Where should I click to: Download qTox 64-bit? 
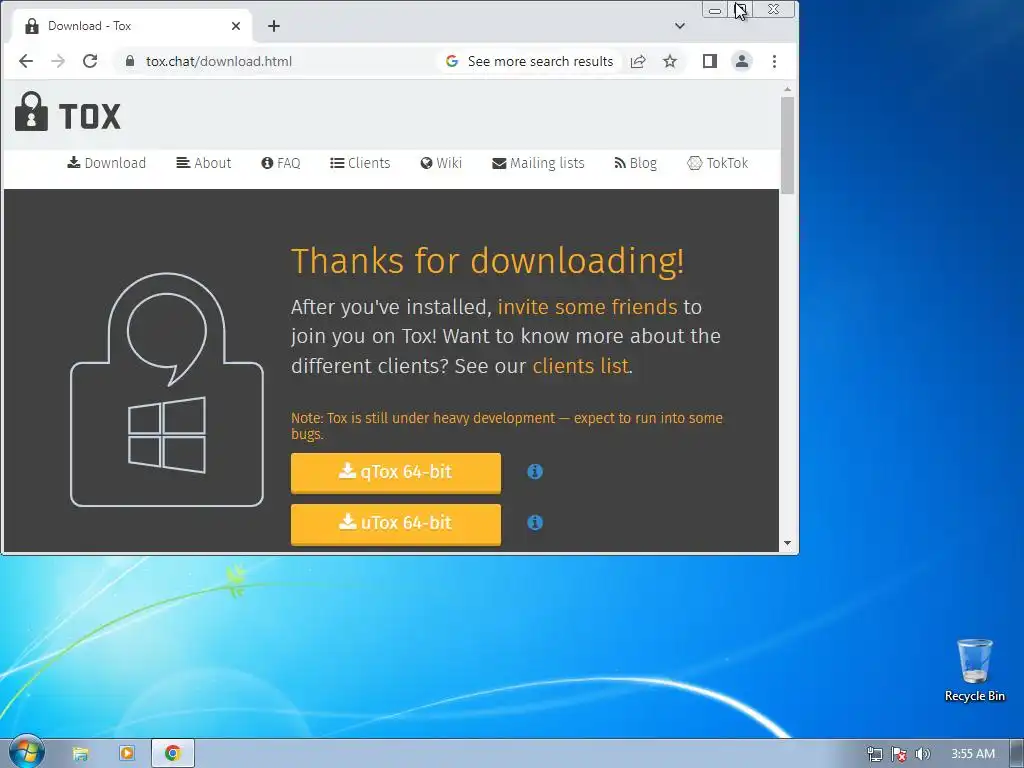(396, 472)
